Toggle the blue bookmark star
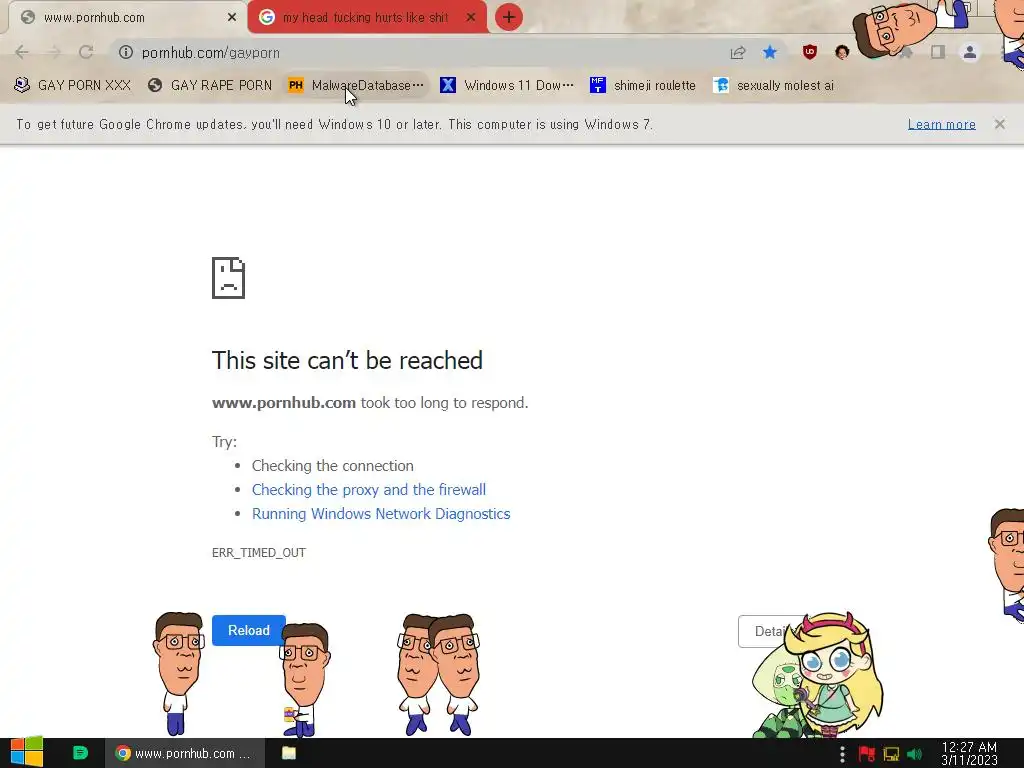The height and width of the screenshot is (768, 1024). coord(770,52)
